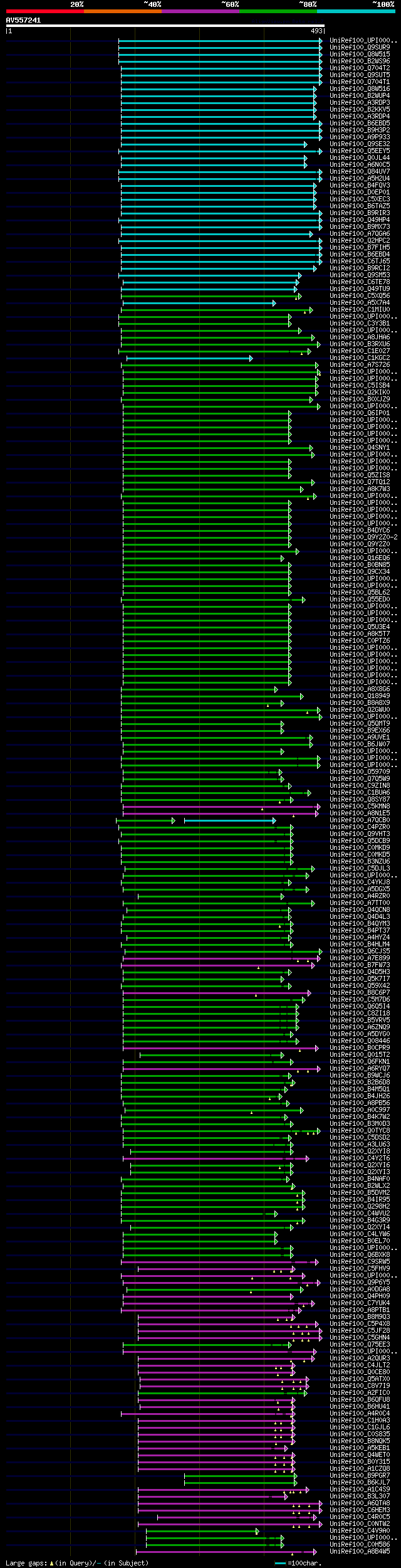The image size is (401, 1568).
Task: Click the UniRef100_Q6CJS5 label
Action: [360, 951]
